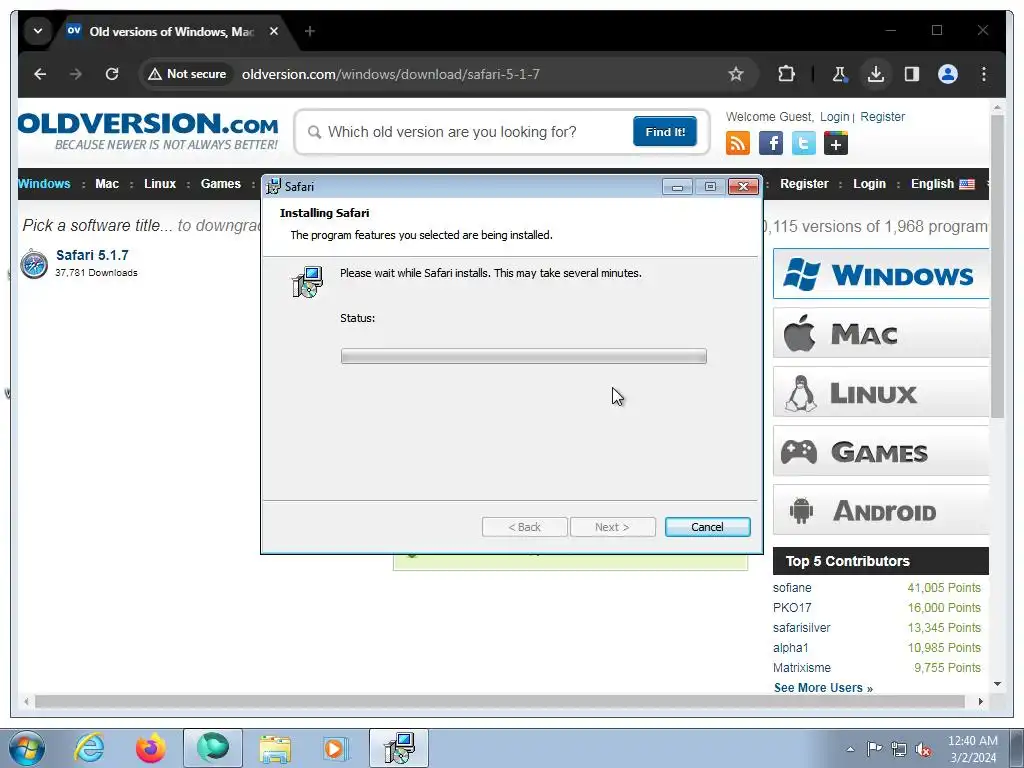Screen dimensions: 1024x768
Task: Select the Games platform banner
Action: coord(881,451)
